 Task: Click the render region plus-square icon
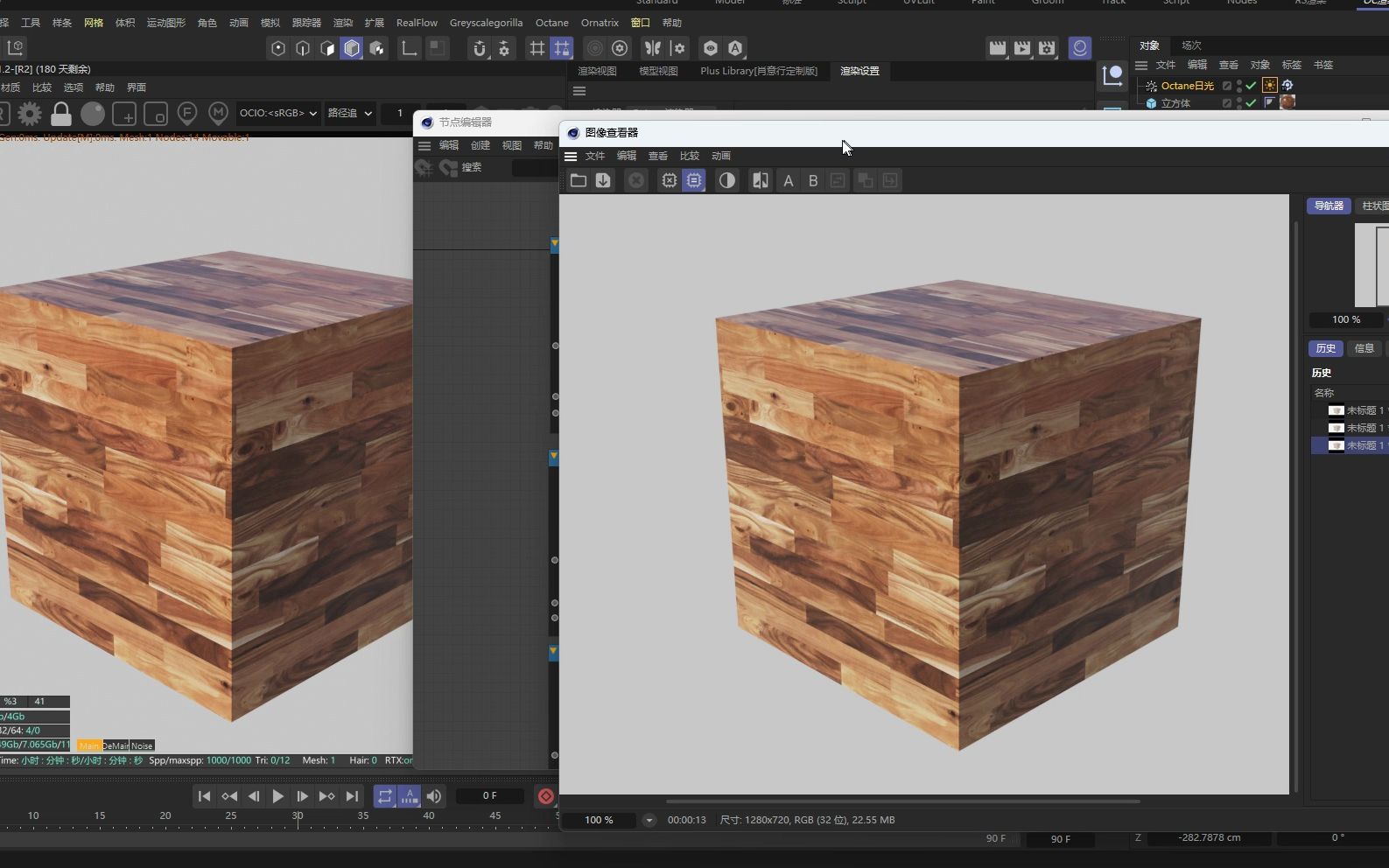point(124,114)
